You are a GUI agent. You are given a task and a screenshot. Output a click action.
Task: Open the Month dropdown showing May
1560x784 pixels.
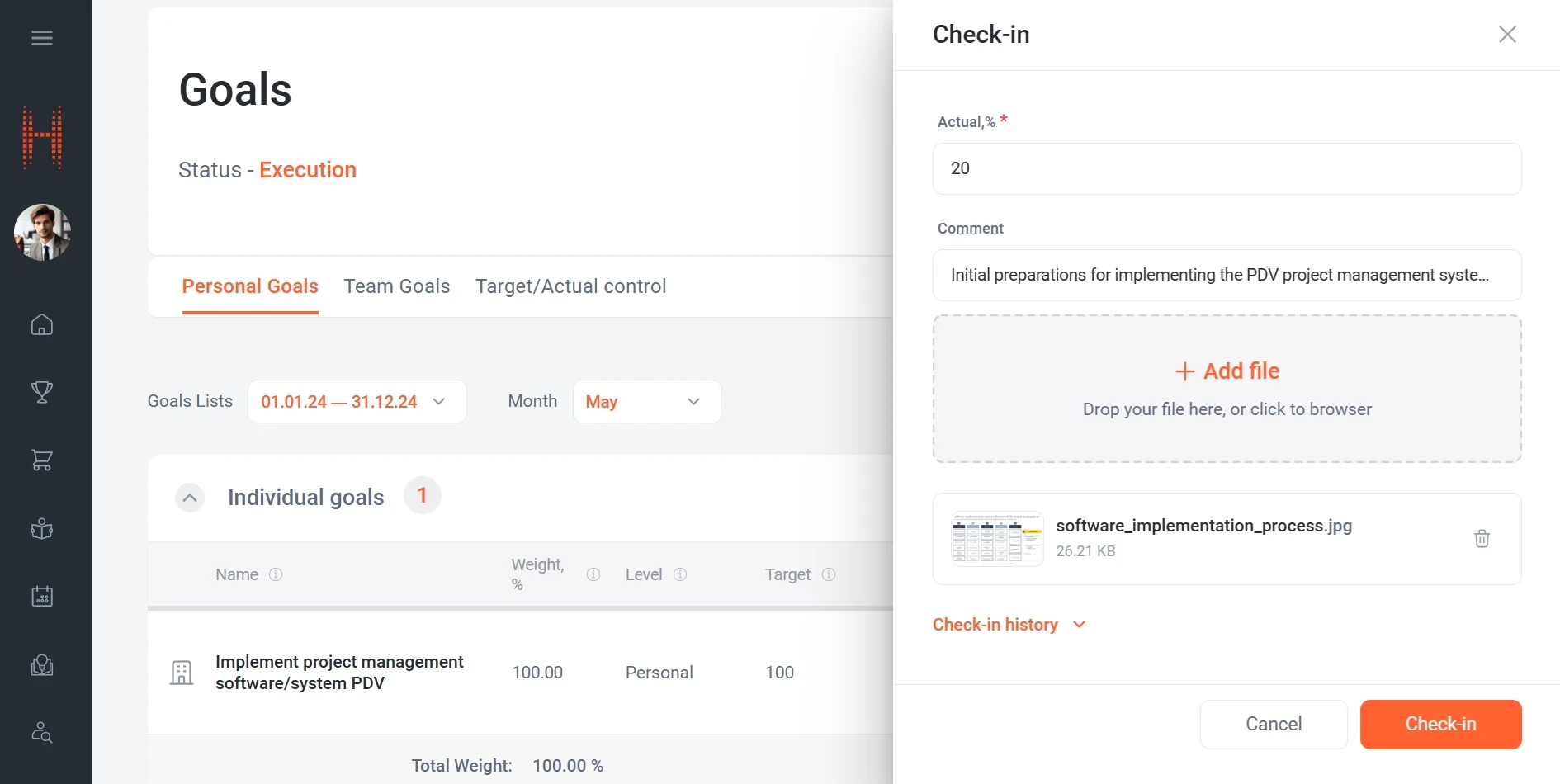pyautogui.click(x=646, y=402)
